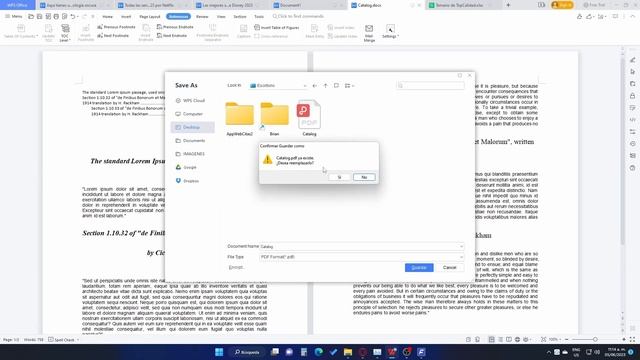The width and height of the screenshot is (640, 360).
Task: Select the Catalog PDF file
Action: pos(309,118)
